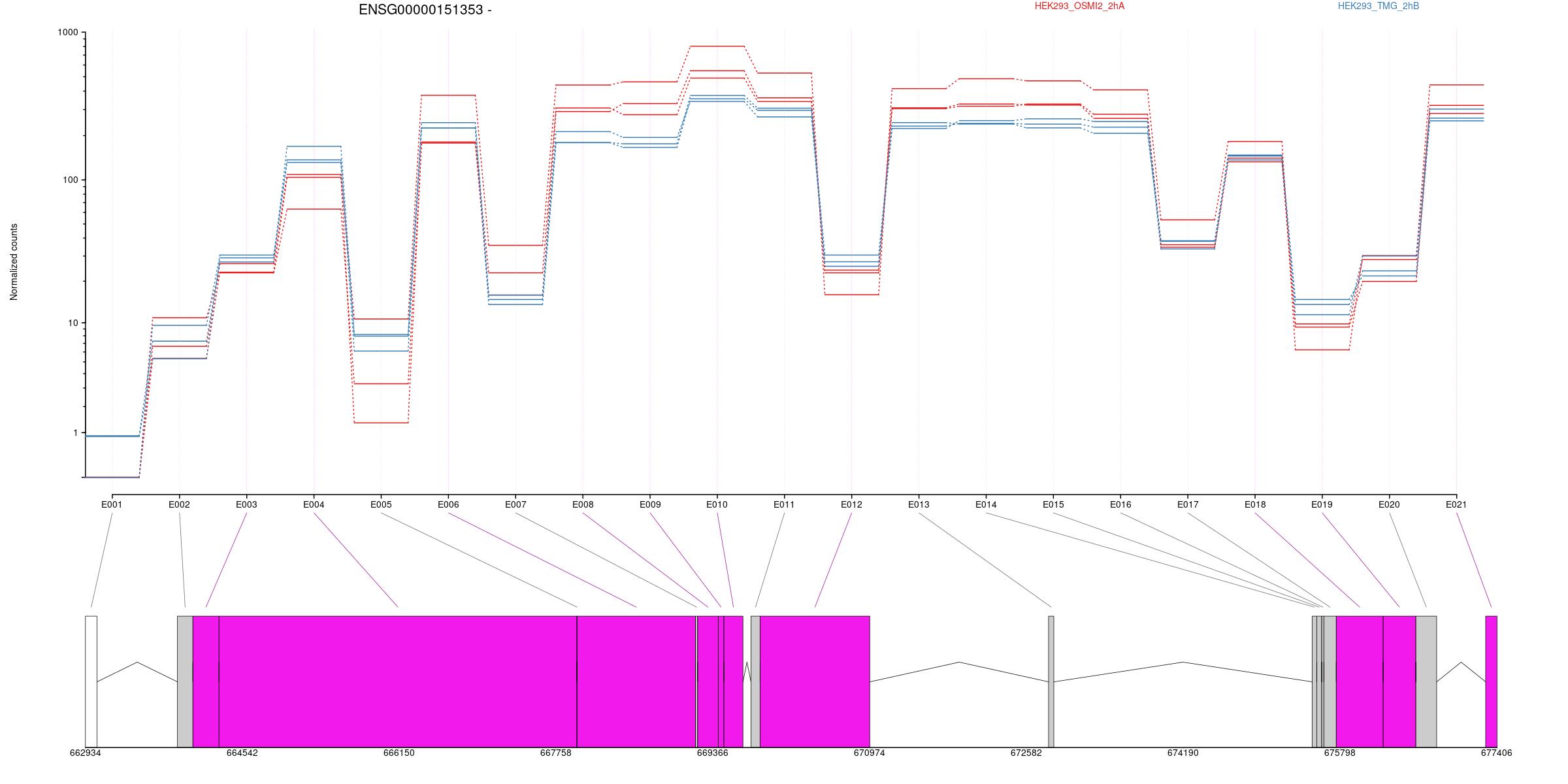Select exon label E018

pyautogui.click(x=1255, y=504)
